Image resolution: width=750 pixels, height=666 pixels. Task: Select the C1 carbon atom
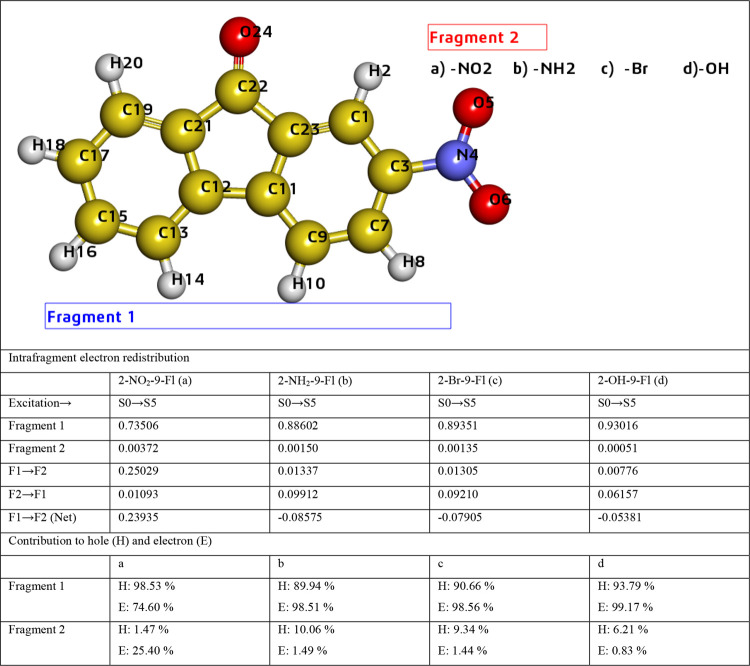351,122
